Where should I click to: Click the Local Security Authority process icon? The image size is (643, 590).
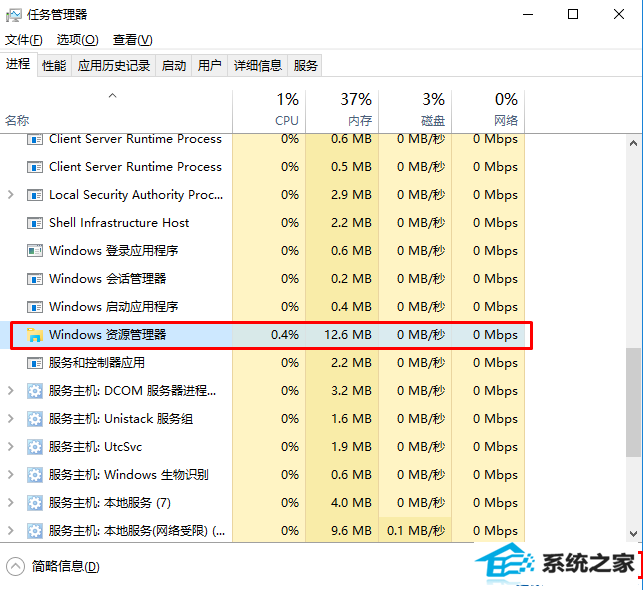35,195
